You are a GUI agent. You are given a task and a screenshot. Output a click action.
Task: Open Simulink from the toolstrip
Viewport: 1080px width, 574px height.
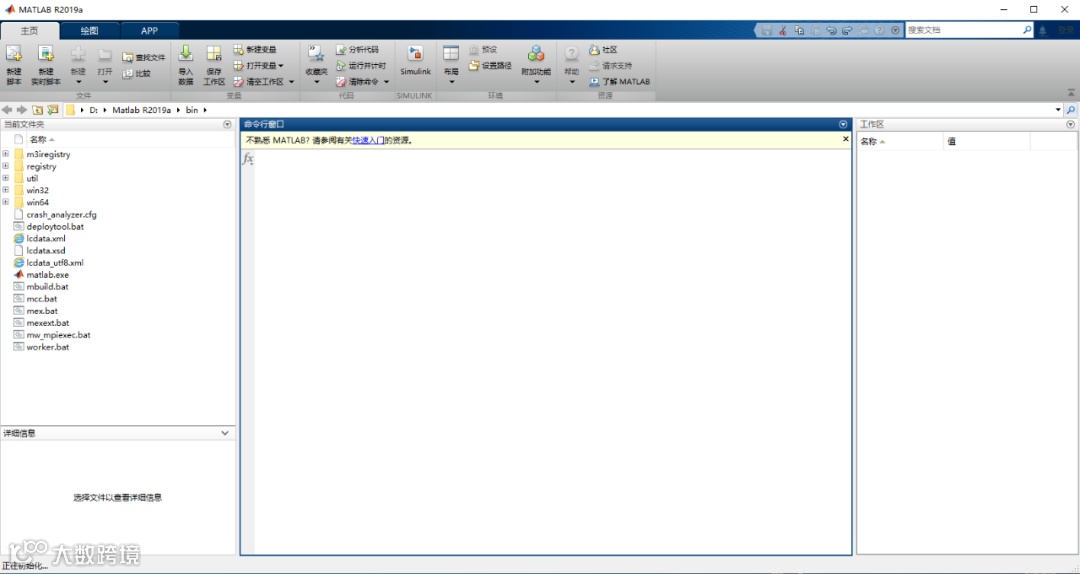[x=415, y=61]
